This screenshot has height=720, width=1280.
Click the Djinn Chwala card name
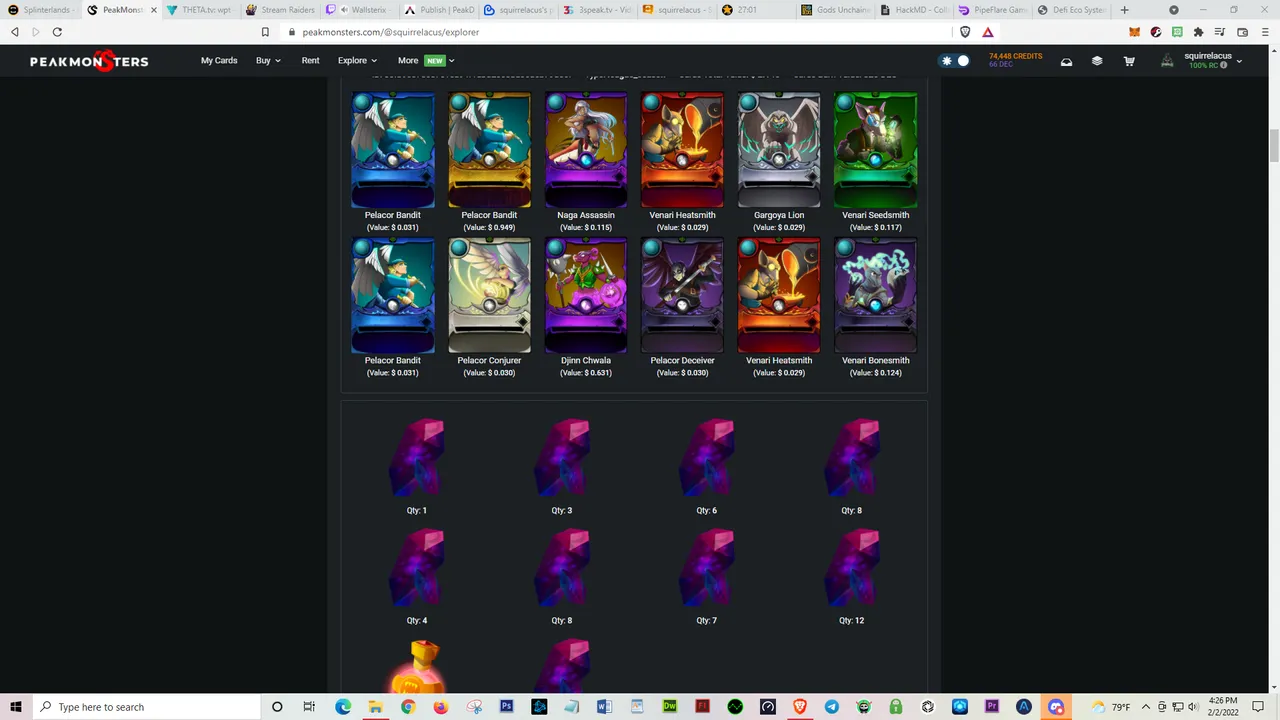click(x=586, y=360)
